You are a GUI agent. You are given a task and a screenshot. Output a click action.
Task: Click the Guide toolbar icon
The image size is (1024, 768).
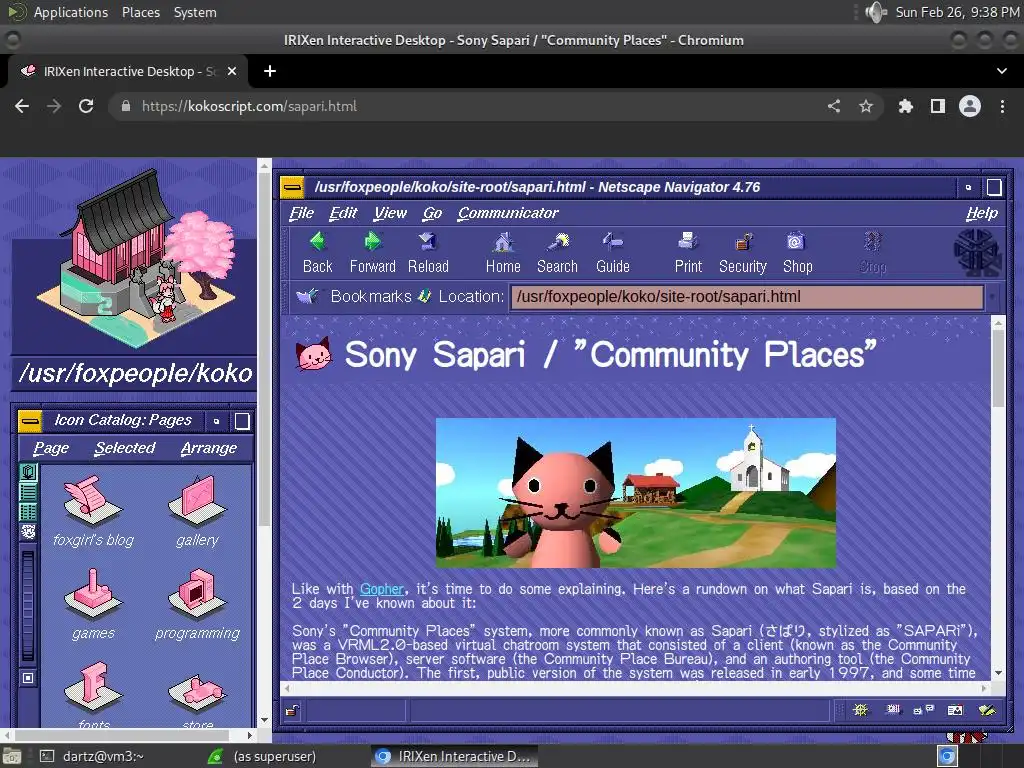coord(613,242)
